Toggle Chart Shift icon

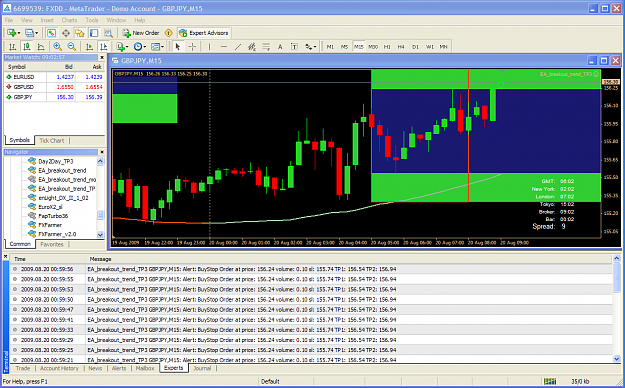(x=104, y=47)
